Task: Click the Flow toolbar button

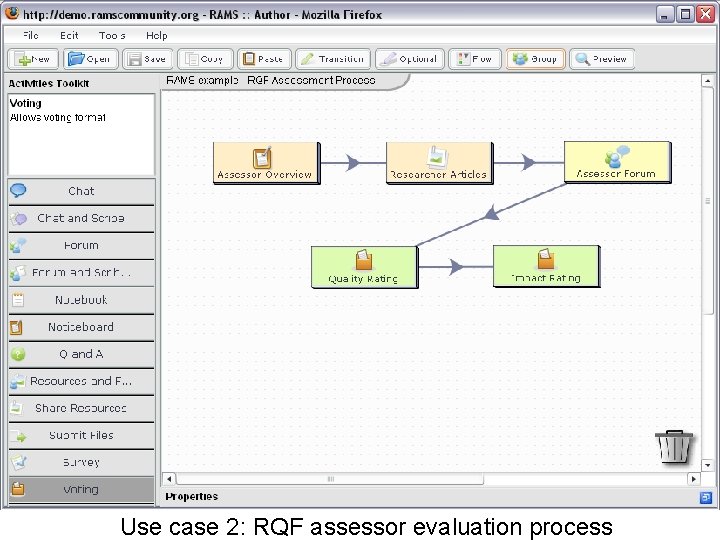Action: [x=474, y=59]
